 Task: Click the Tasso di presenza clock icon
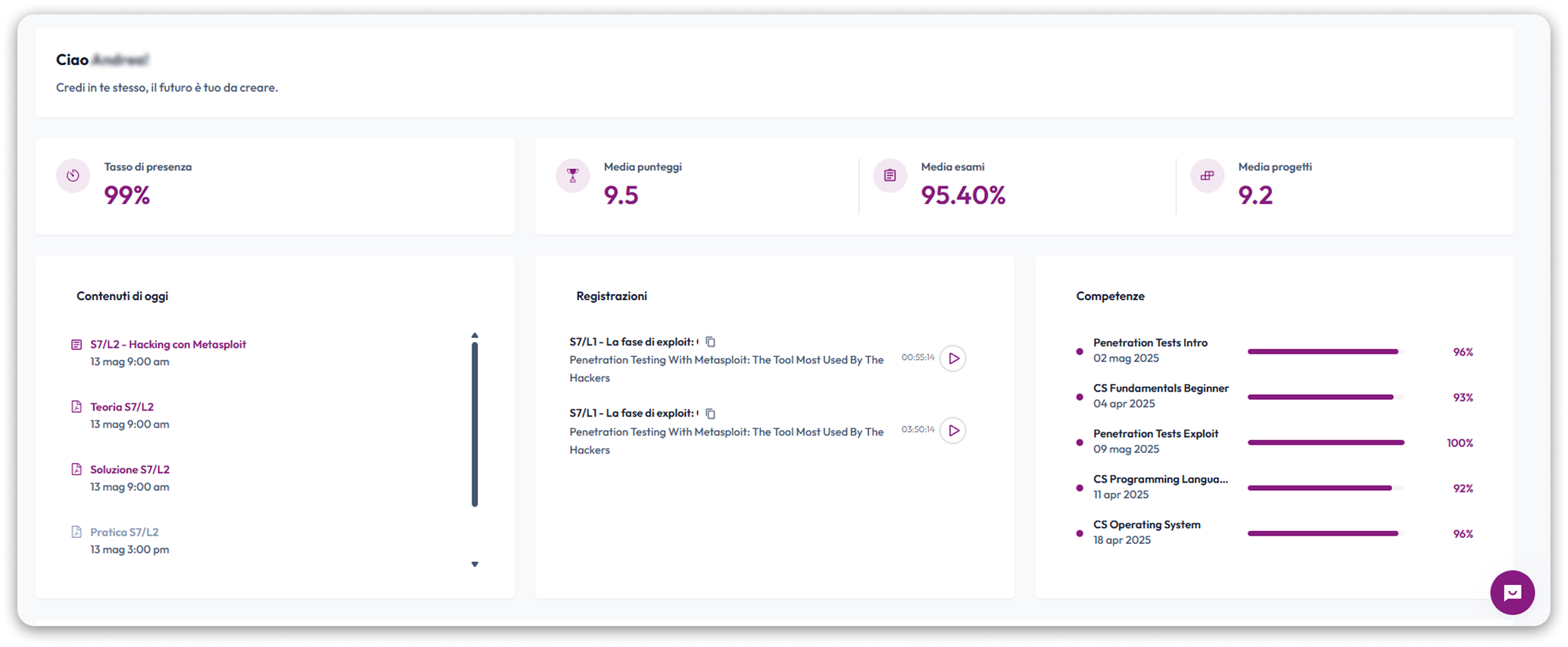coord(73,176)
